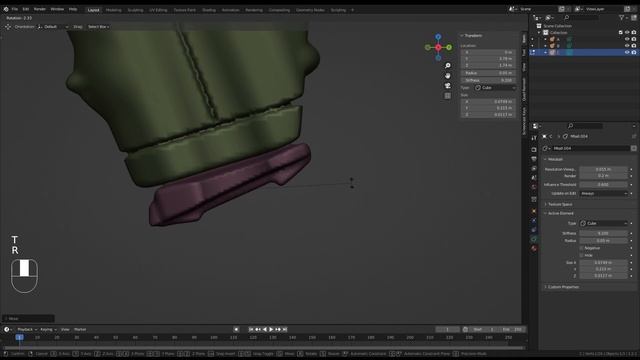Open the Select Box drag dropdown
The image size is (640, 360).
click(98, 27)
